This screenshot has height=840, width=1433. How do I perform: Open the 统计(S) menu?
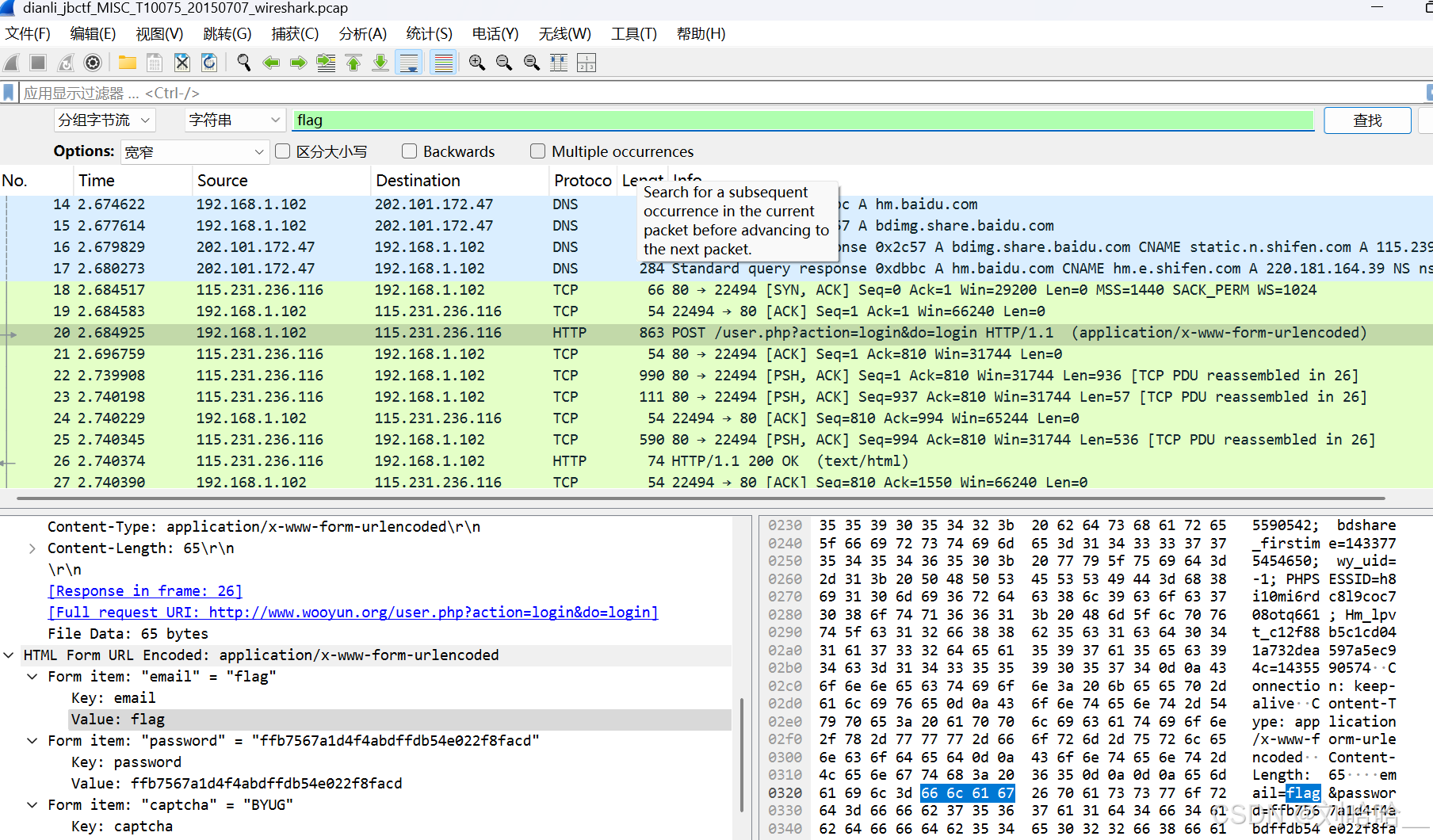tap(429, 33)
